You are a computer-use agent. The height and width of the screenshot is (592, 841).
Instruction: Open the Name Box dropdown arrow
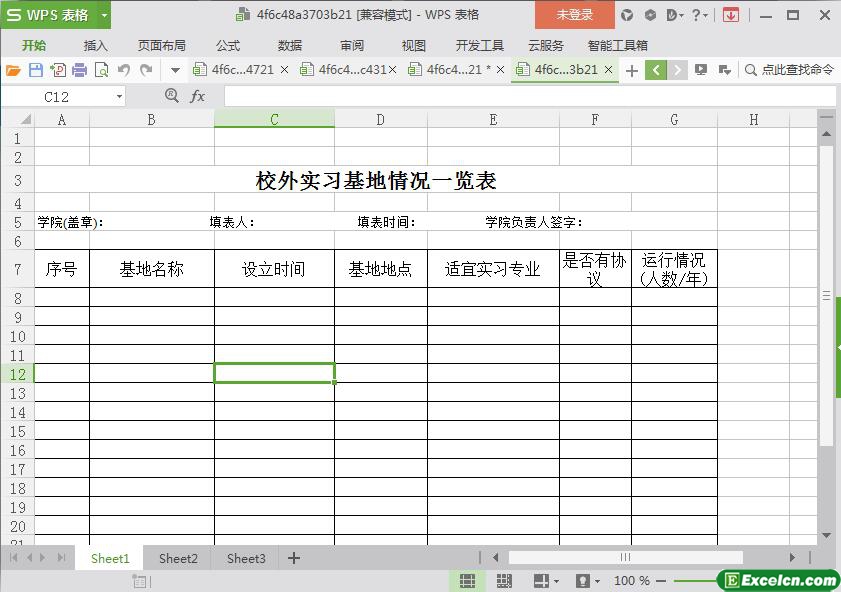pos(120,96)
